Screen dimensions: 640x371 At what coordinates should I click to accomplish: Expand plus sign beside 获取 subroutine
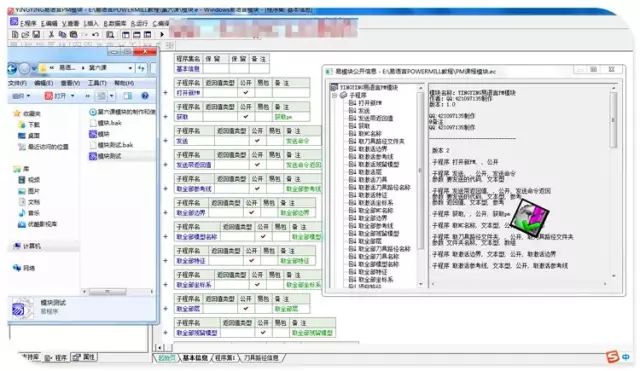point(166,117)
